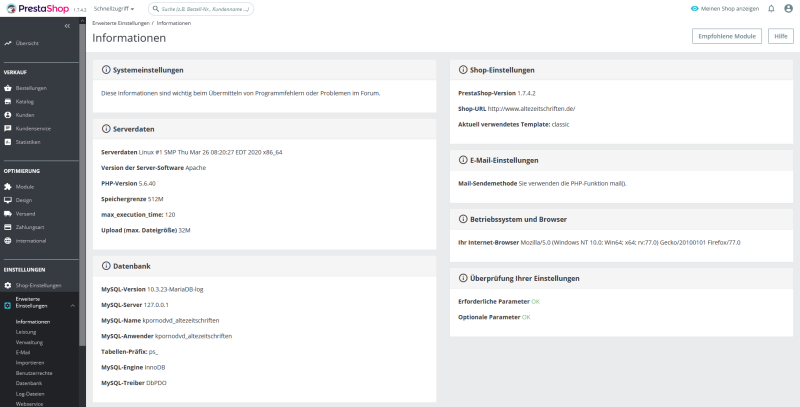Go to the Leistung submenu item
This screenshot has height=407, width=800.
[x=26, y=331]
